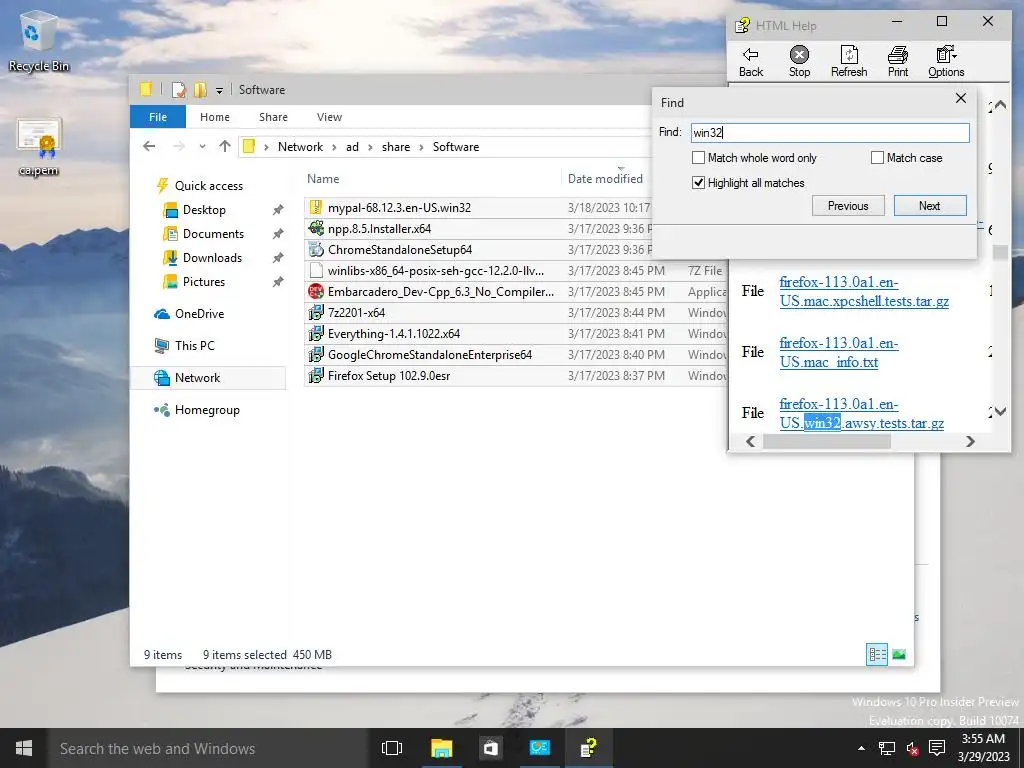Select ChromeStandaloneSetup64 file icon

tap(316, 249)
